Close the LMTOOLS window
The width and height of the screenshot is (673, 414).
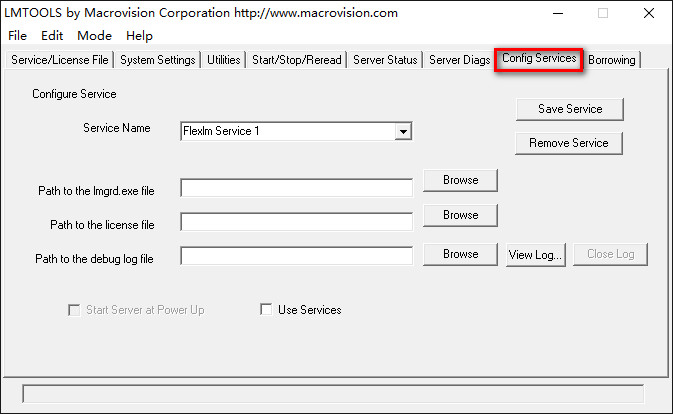649,13
